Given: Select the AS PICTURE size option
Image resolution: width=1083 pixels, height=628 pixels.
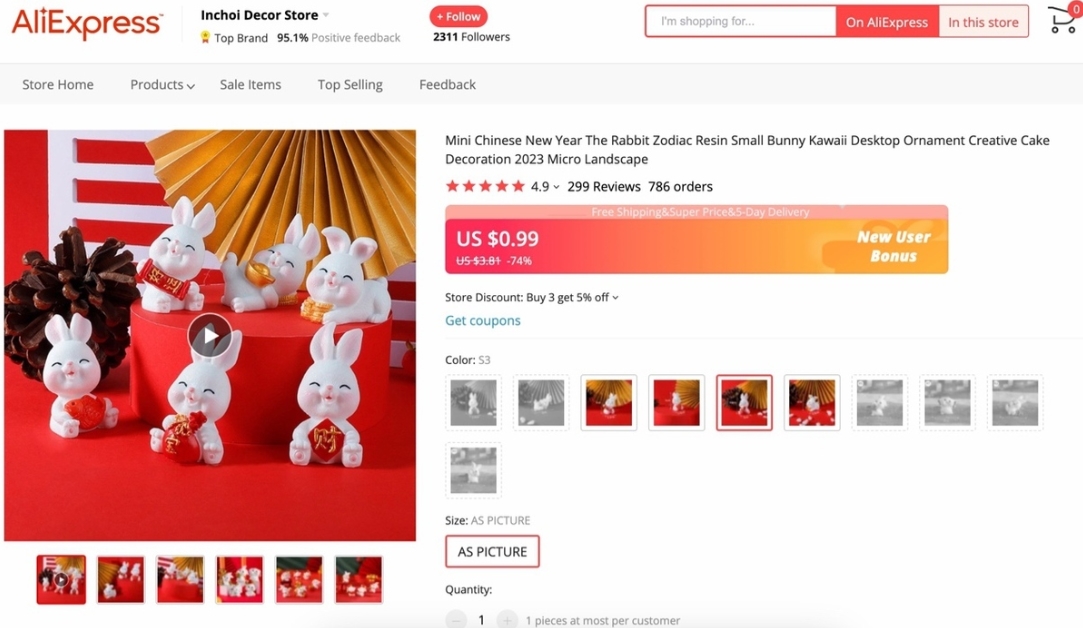Looking at the screenshot, I should pos(492,551).
